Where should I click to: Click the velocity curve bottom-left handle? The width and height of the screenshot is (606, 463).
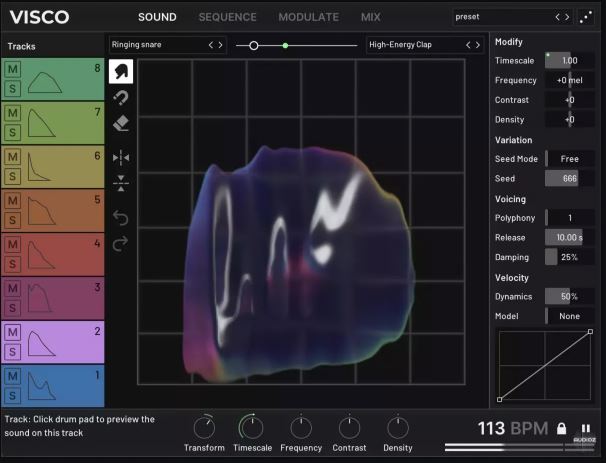[x=499, y=400]
